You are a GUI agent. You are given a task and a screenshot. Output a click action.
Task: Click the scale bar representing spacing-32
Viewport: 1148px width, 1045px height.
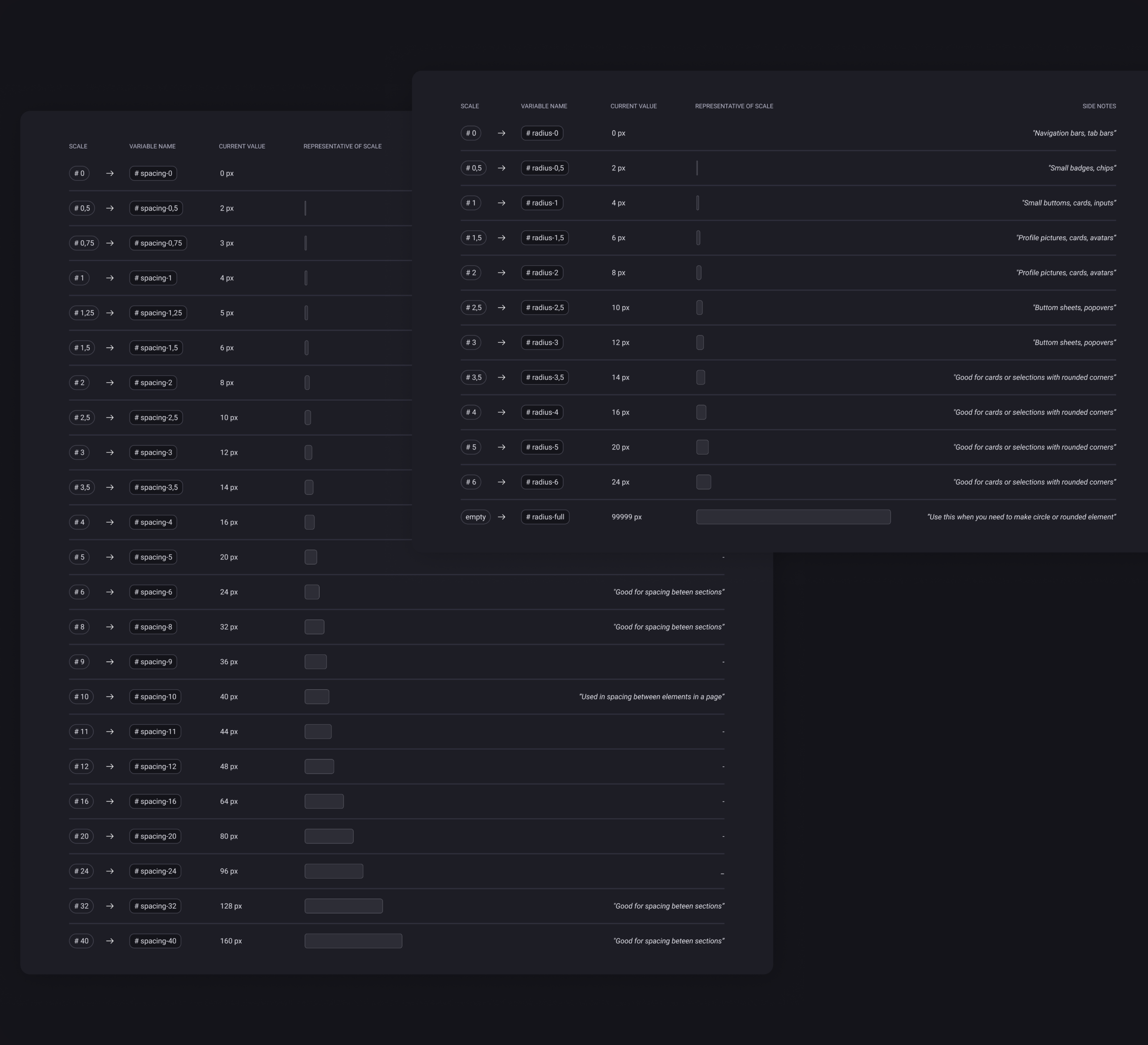(344, 906)
